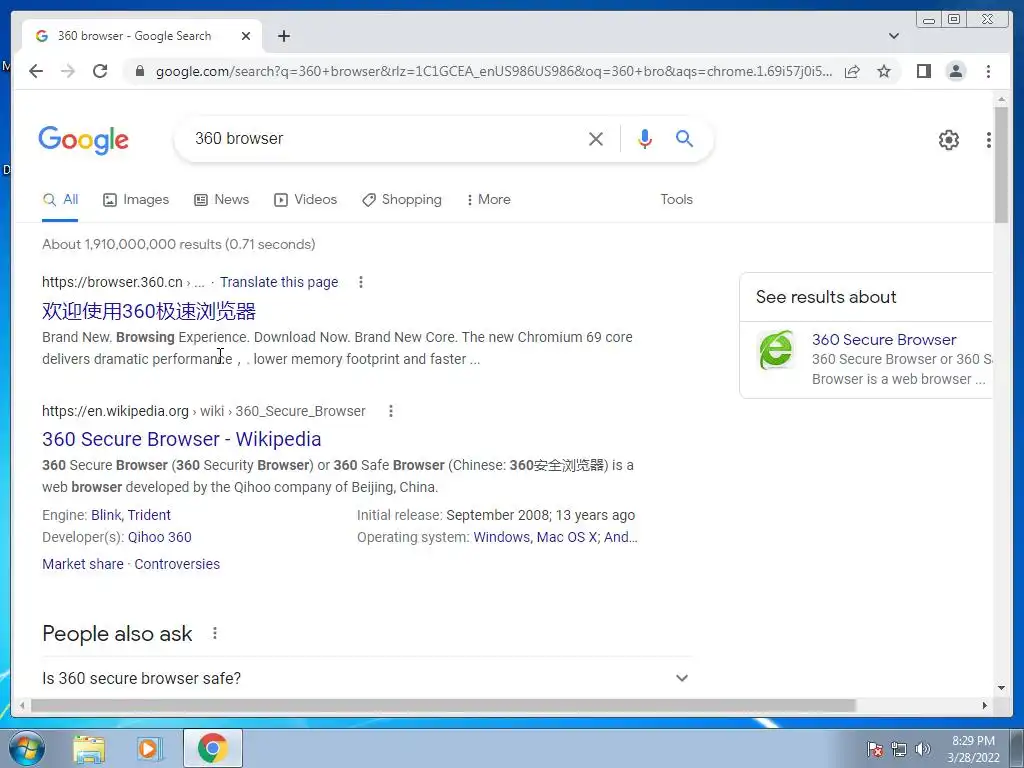Open Chrome side panel icon
The image size is (1024, 768).
pyautogui.click(x=923, y=71)
